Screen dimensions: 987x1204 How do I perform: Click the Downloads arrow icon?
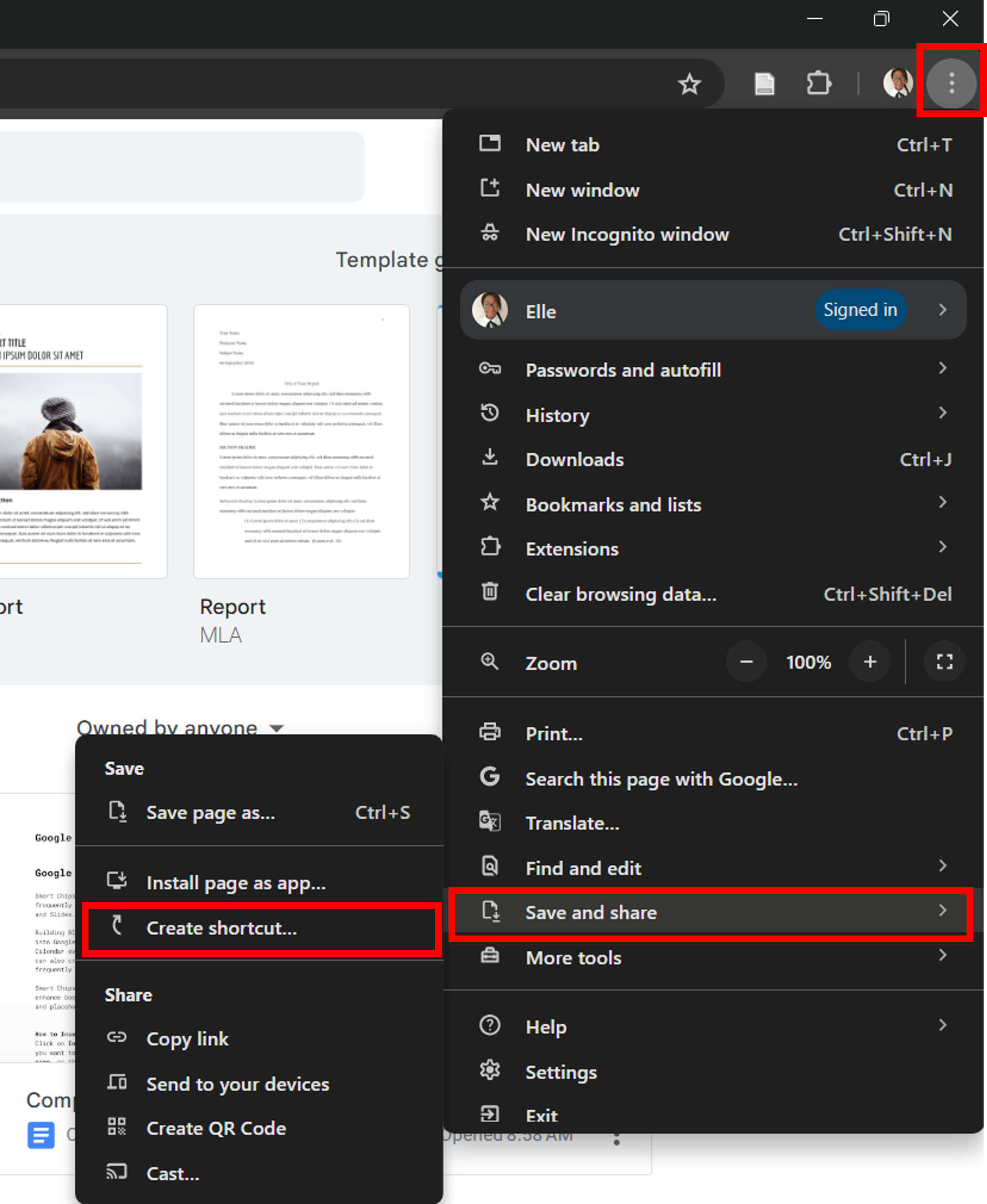point(489,457)
